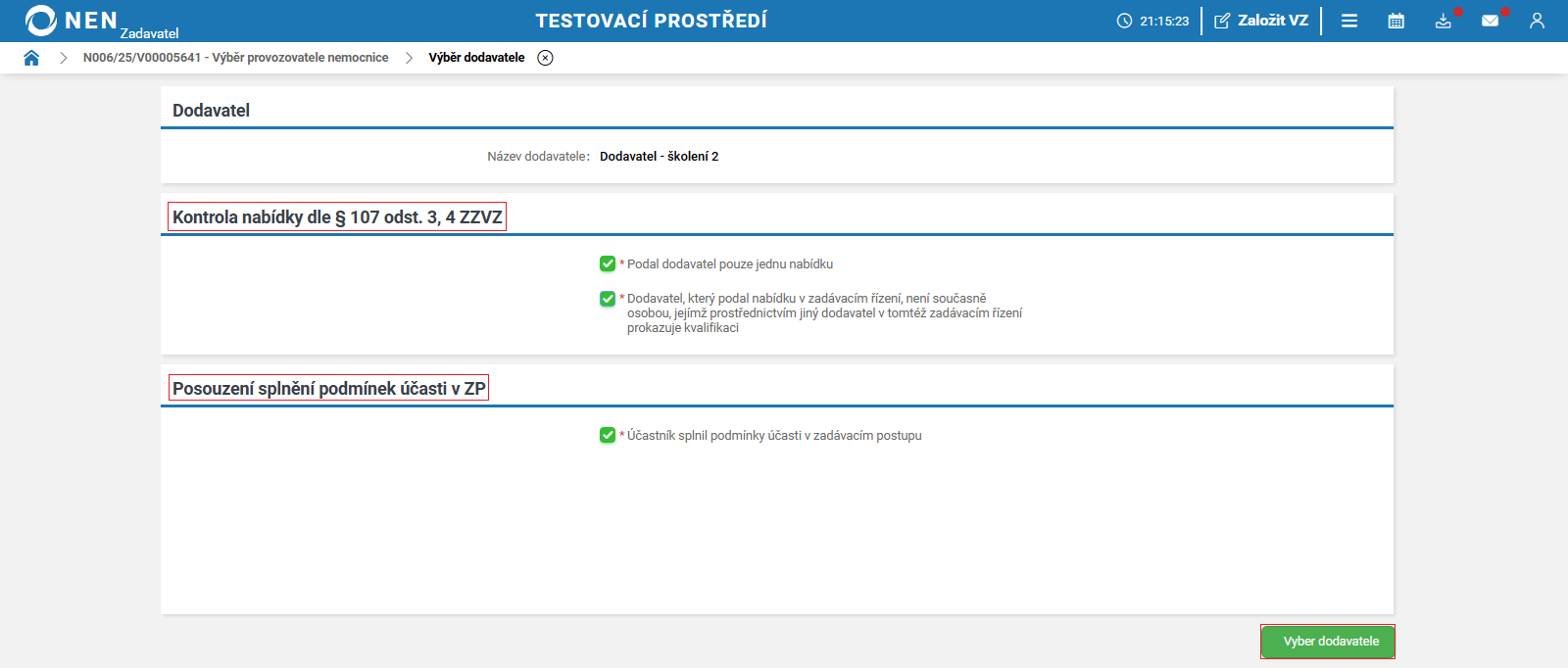The height and width of the screenshot is (668, 1568).
Task: Click the Založit VZ button
Action: (1261, 21)
